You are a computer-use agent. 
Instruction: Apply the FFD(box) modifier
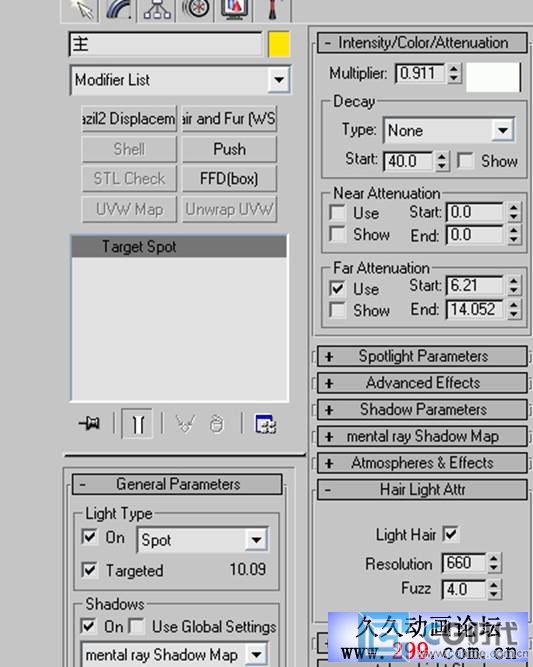coord(229,179)
